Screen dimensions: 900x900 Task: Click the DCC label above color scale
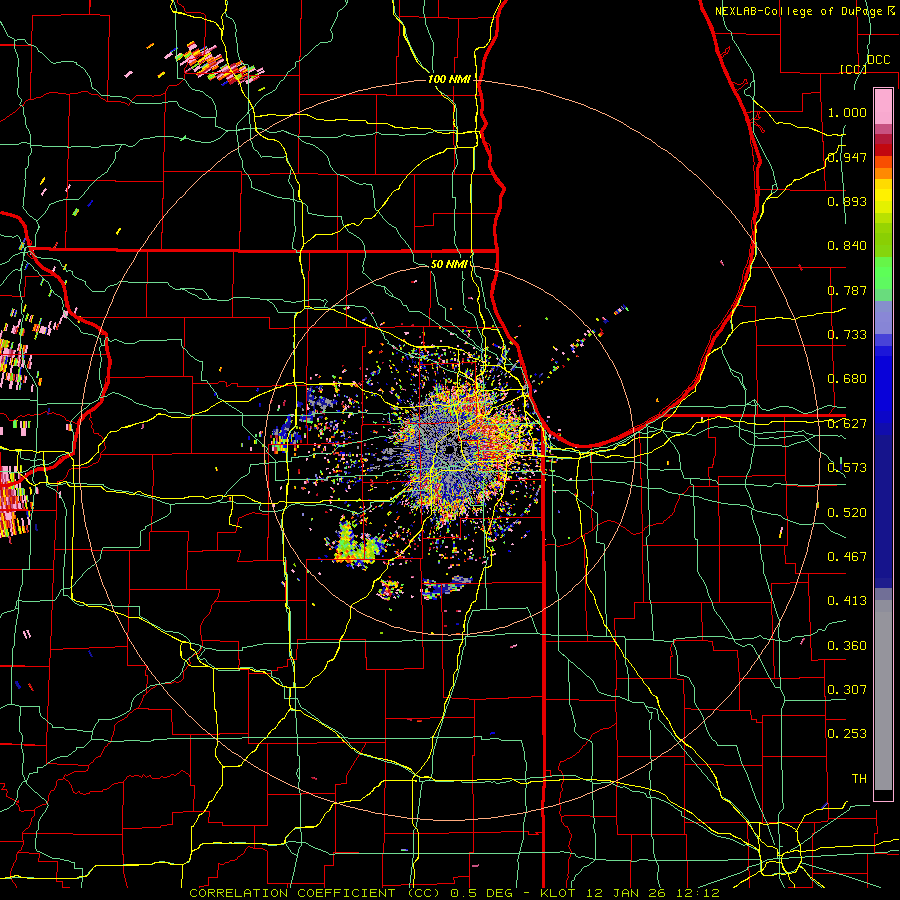click(878, 60)
